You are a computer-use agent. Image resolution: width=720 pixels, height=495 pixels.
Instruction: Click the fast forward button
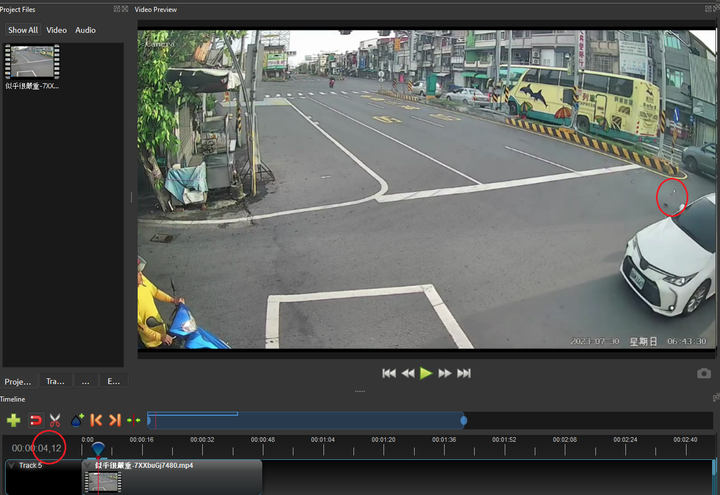[x=444, y=373]
